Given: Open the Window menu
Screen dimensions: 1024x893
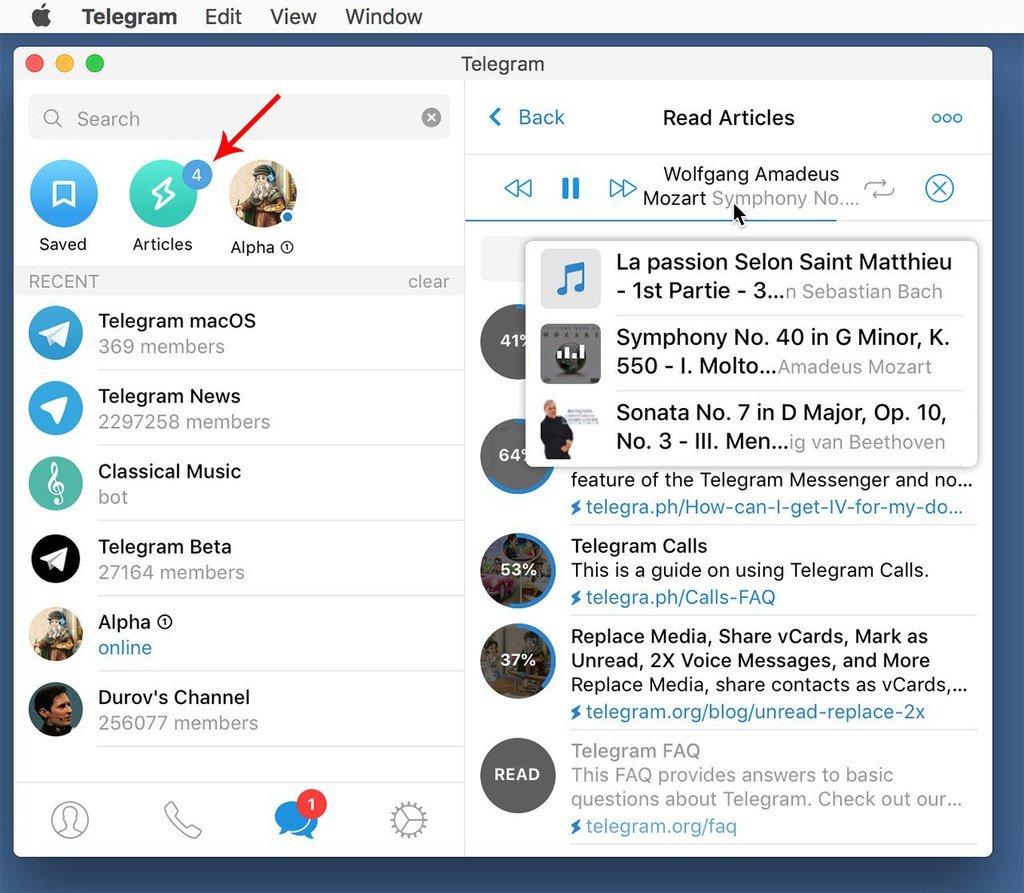Looking at the screenshot, I should [384, 16].
